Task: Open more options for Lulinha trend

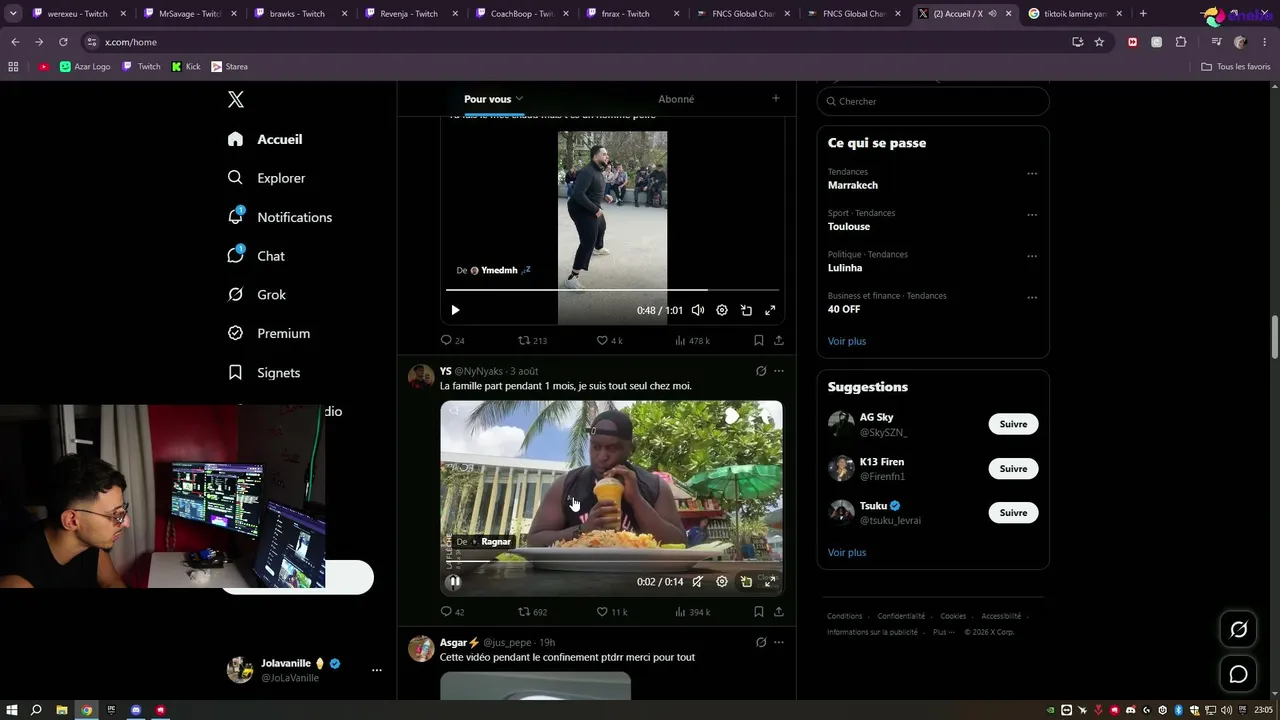Action: [x=1032, y=256]
